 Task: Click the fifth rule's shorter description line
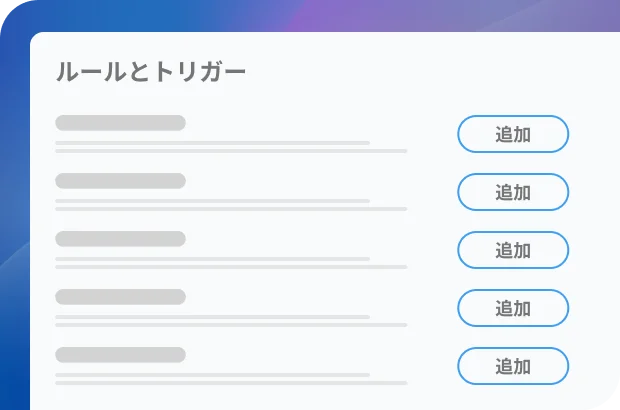(213, 375)
